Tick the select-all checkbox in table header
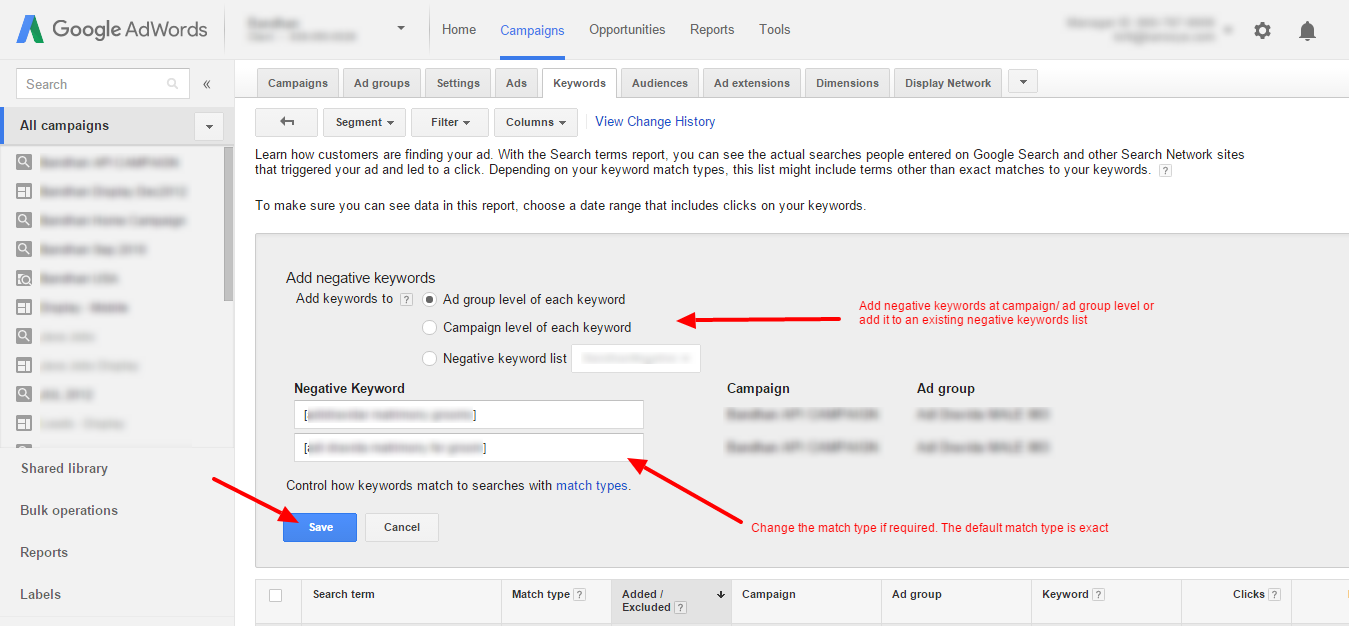The height and width of the screenshot is (626, 1349). 276,595
